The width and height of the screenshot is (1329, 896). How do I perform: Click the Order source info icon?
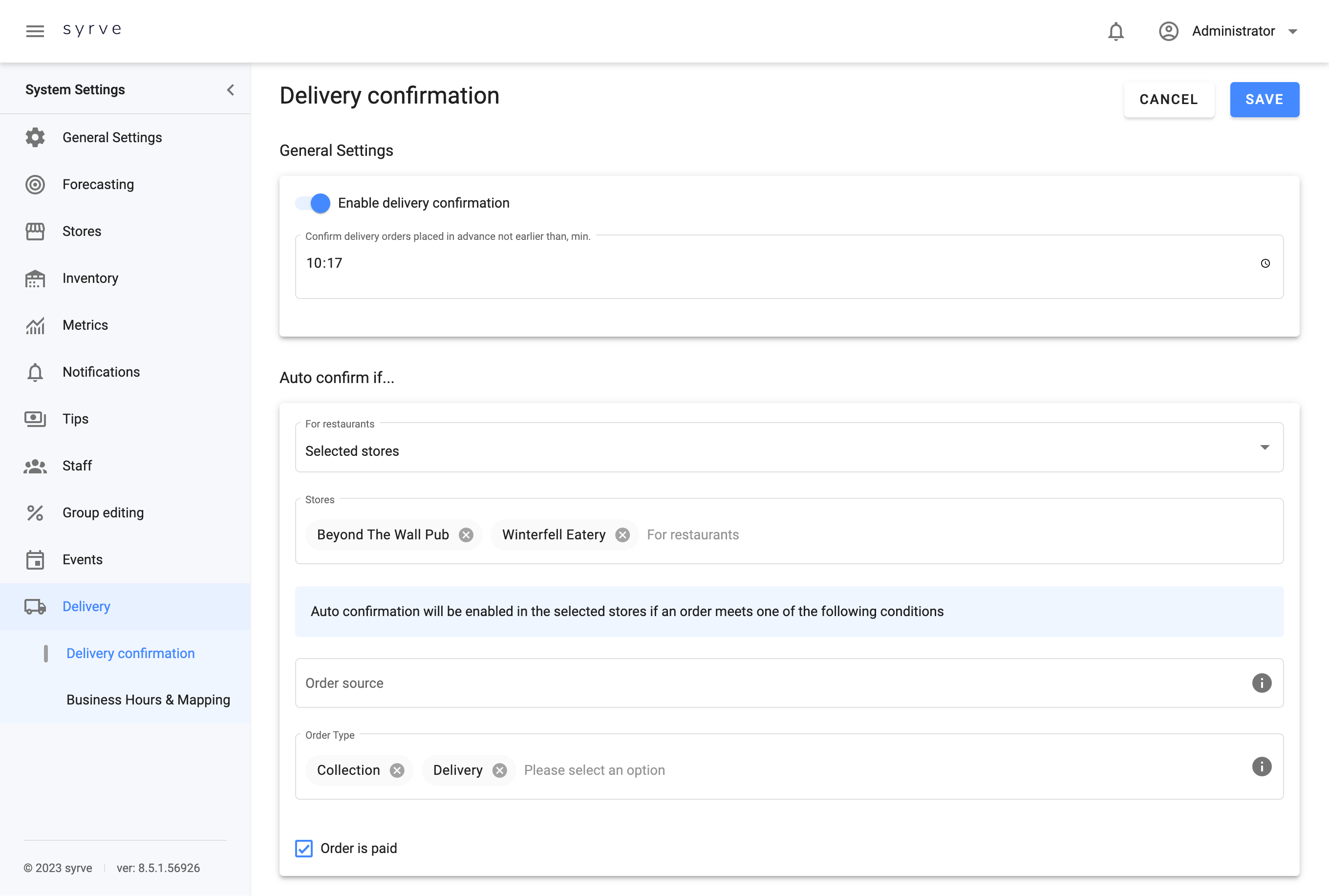pyautogui.click(x=1261, y=683)
